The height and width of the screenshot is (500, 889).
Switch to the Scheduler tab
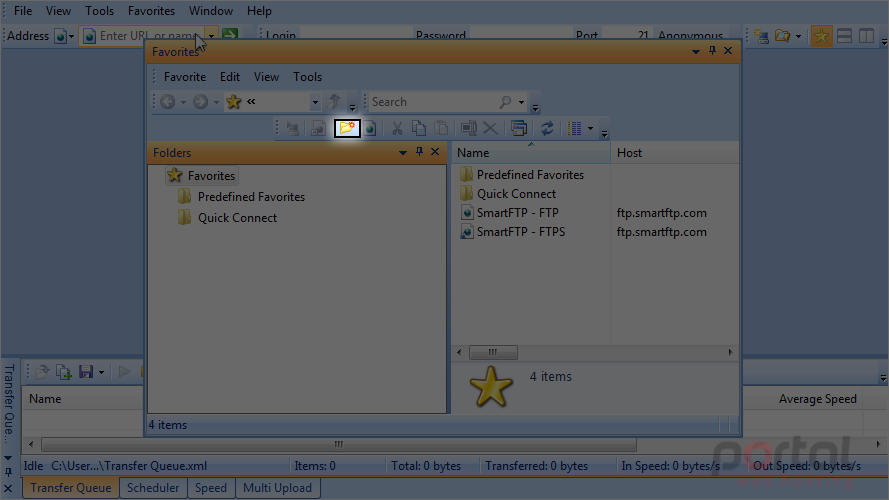tap(153, 488)
